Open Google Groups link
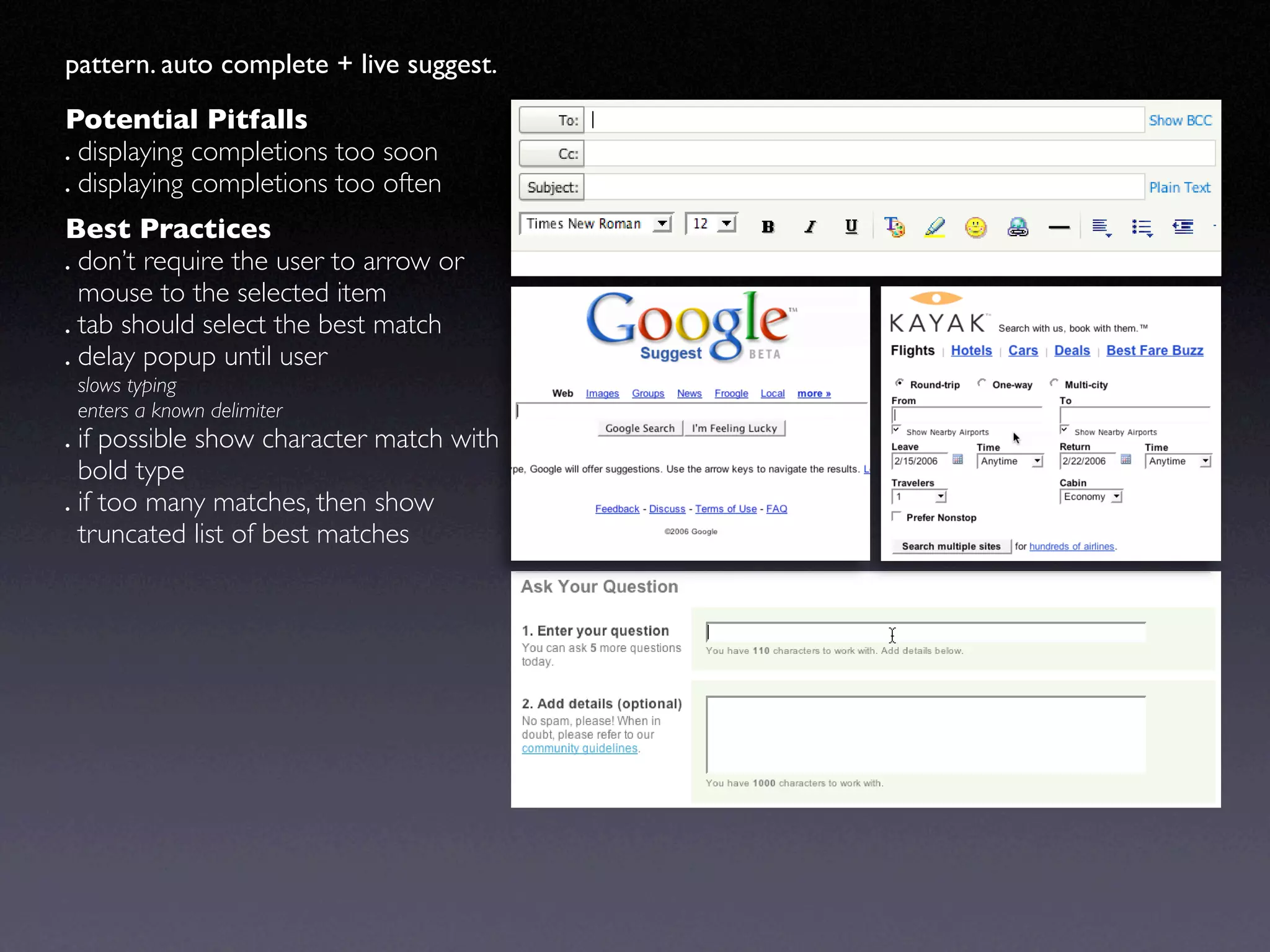This screenshot has height=952, width=1270. point(648,394)
